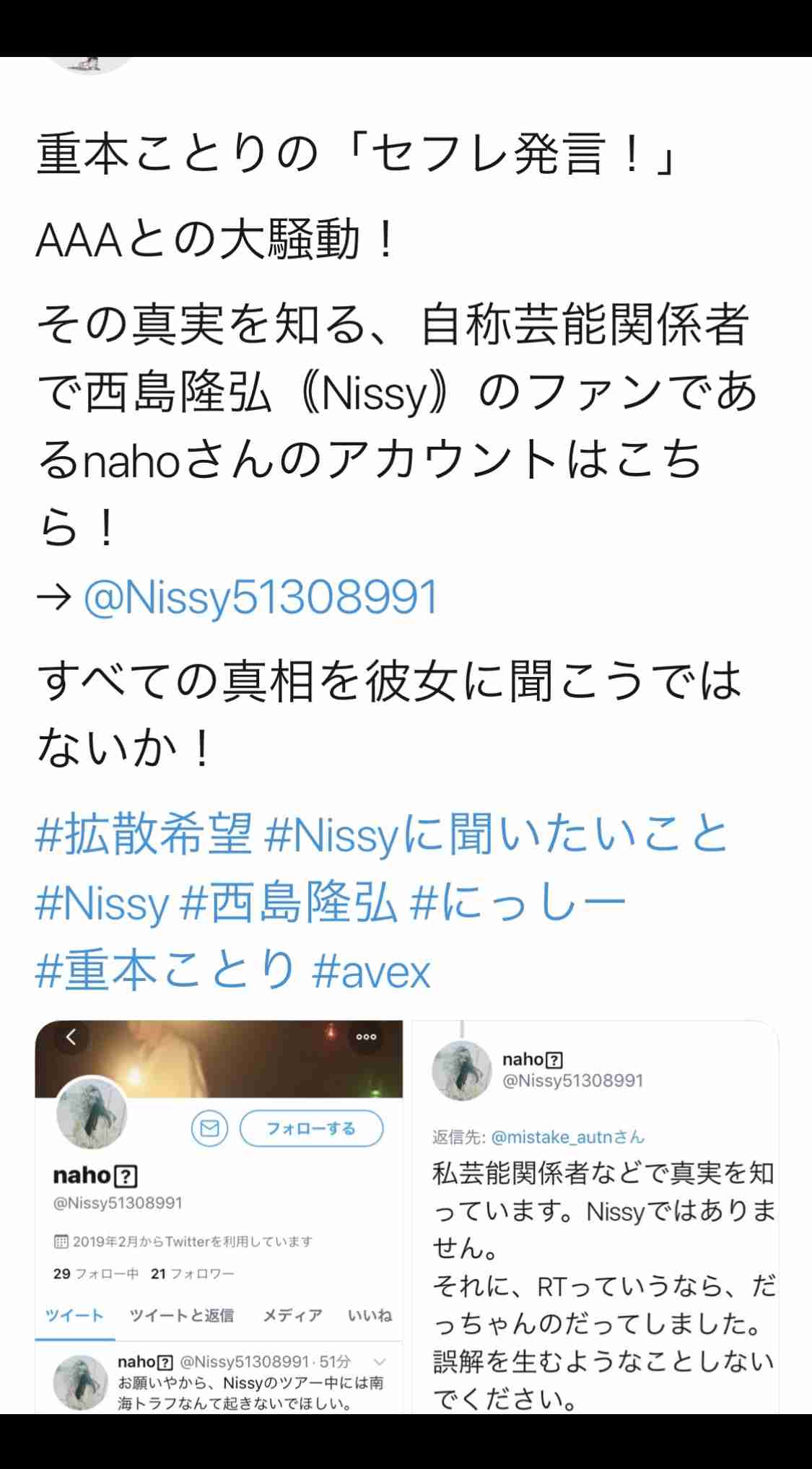Switch to the いいね tab
Viewport: 812px width, 1469px height.
click(370, 1315)
